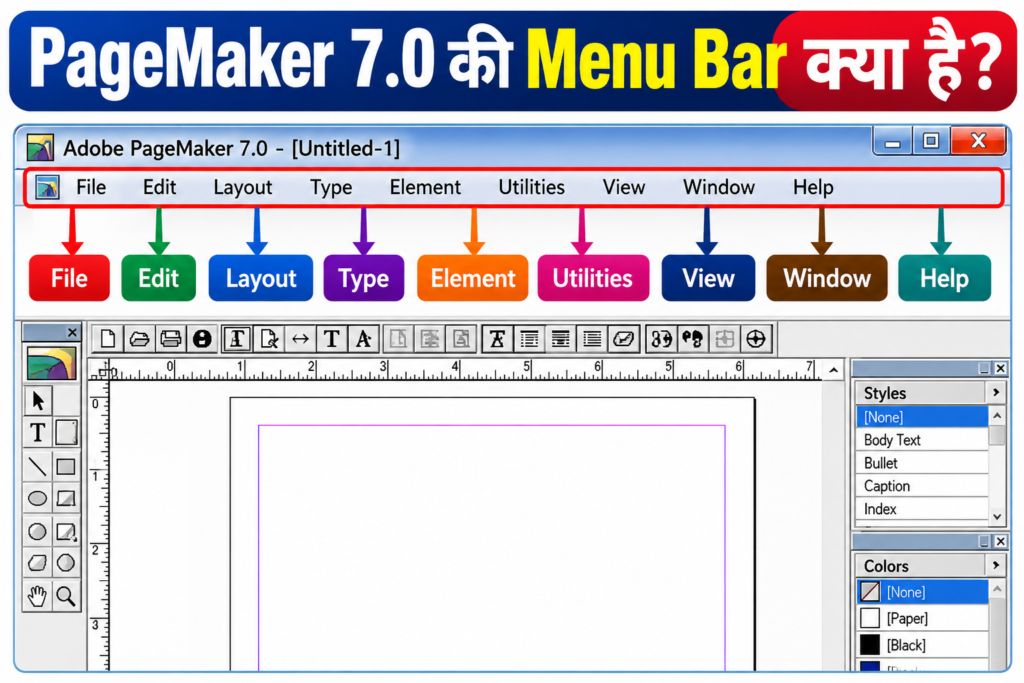Select the Text tool in the toolbox
This screenshot has width=1024, height=683.
pos(37,432)
